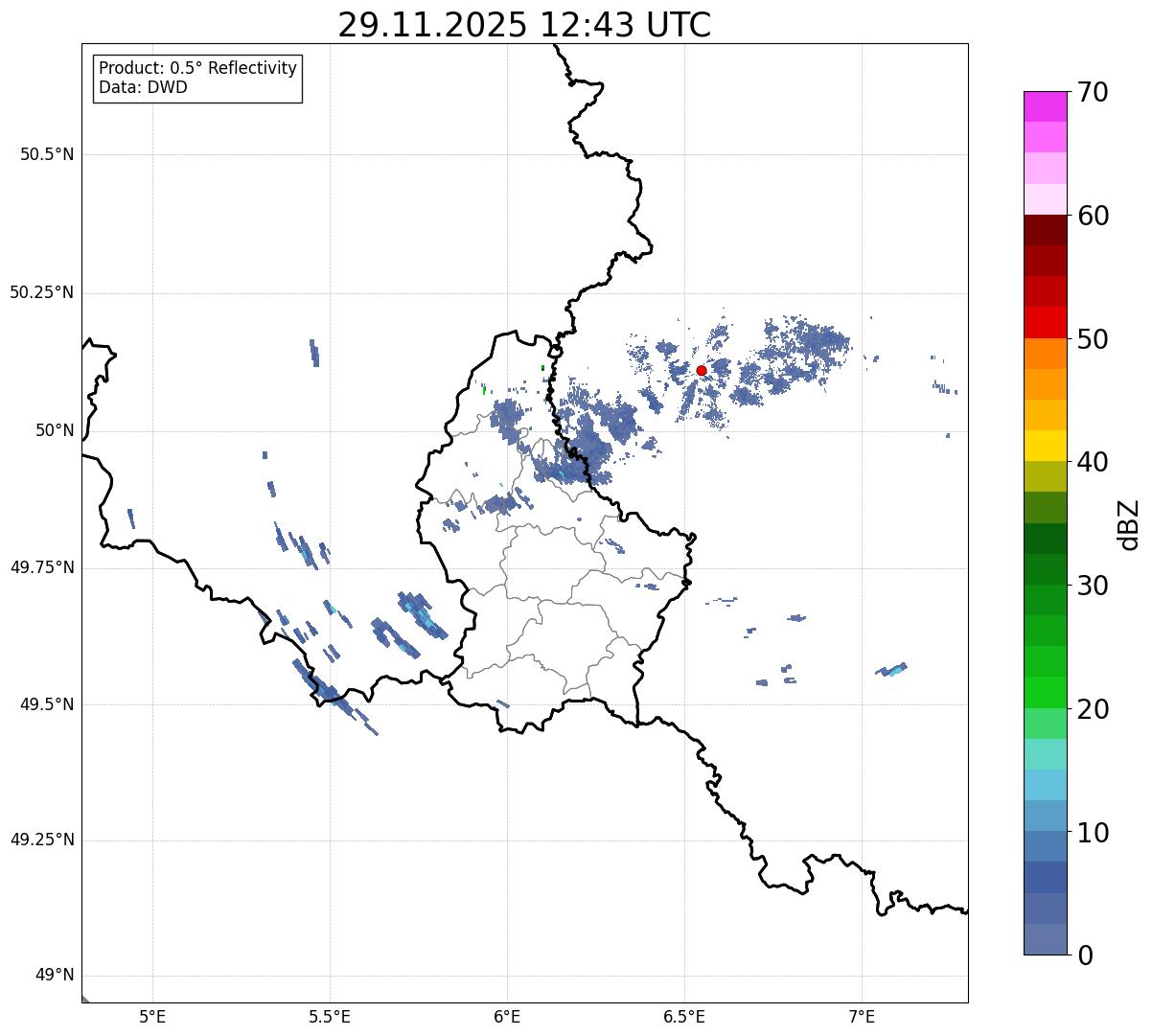
Task: Click the small green echo near Luxembourg's northern tip
Action: coord(542,368)
